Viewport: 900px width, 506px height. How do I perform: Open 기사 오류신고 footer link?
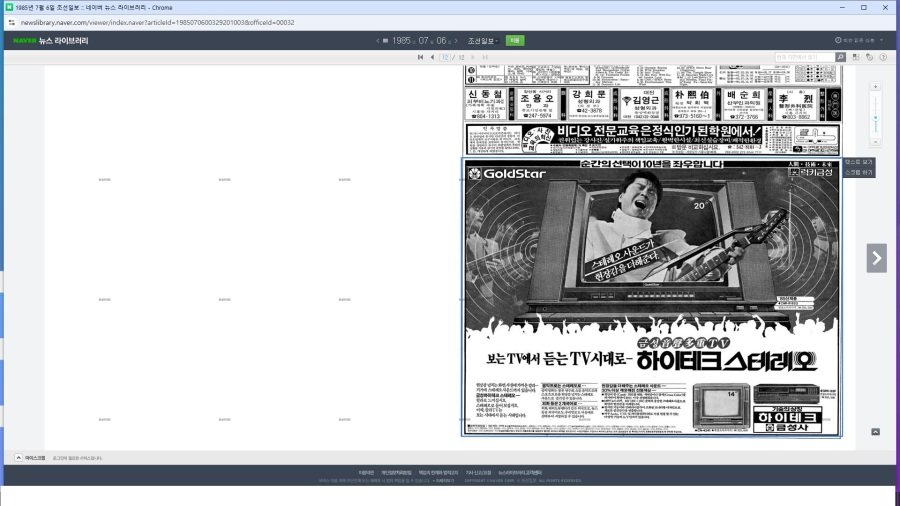[478, 473]
